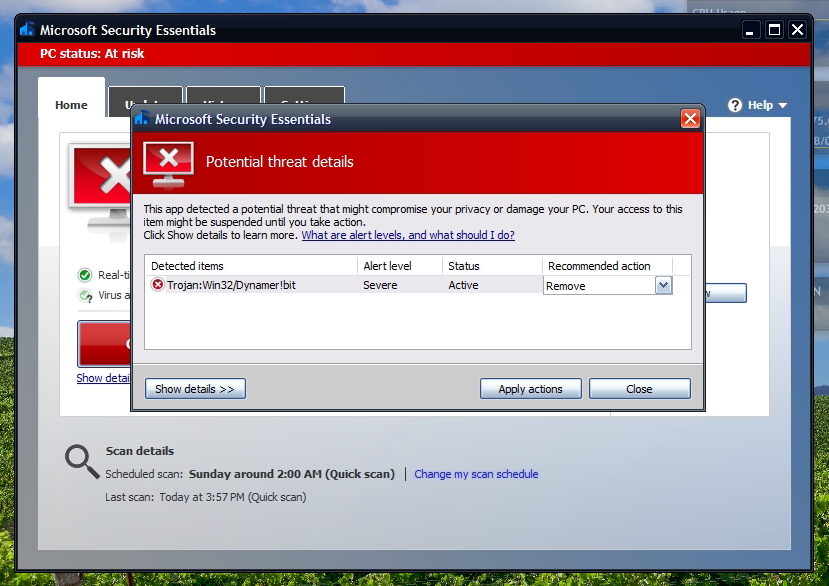Expand the Help menu arrow
Screen dimensions: 829x586
coord(783,106)
